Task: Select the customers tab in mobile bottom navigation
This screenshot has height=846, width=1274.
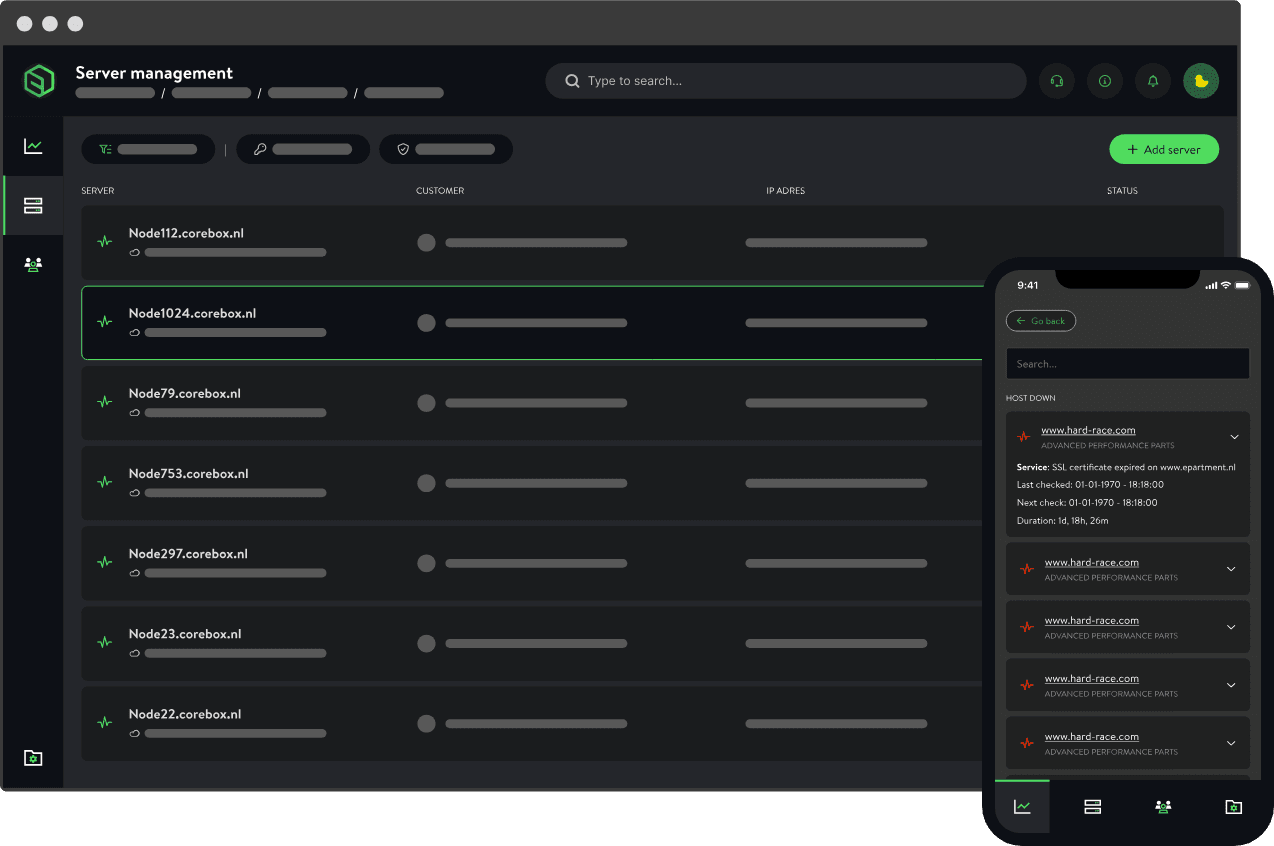Action: [1162, 807]
